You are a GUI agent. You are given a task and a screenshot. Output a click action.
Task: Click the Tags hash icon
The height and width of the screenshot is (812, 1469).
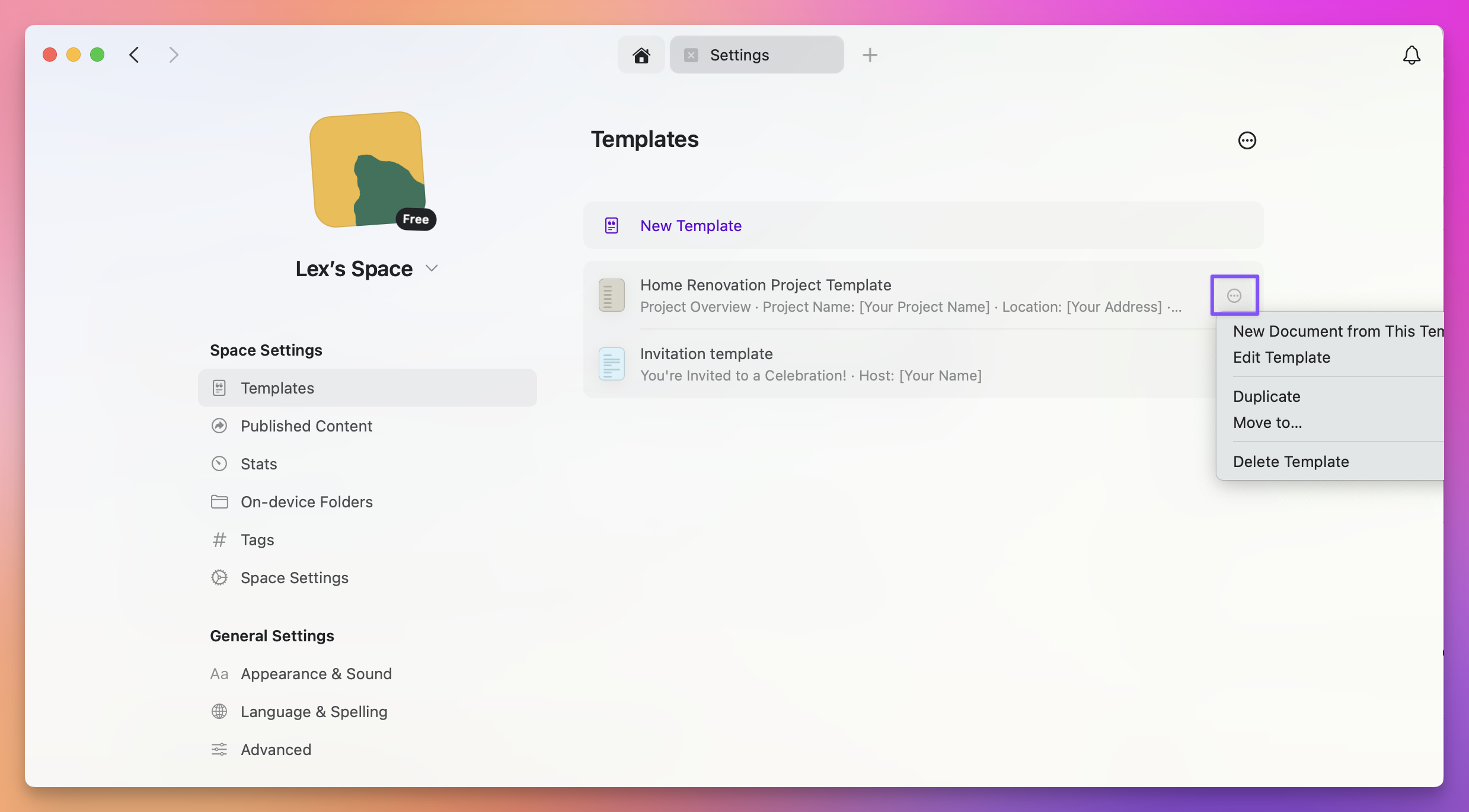point(220,539)
